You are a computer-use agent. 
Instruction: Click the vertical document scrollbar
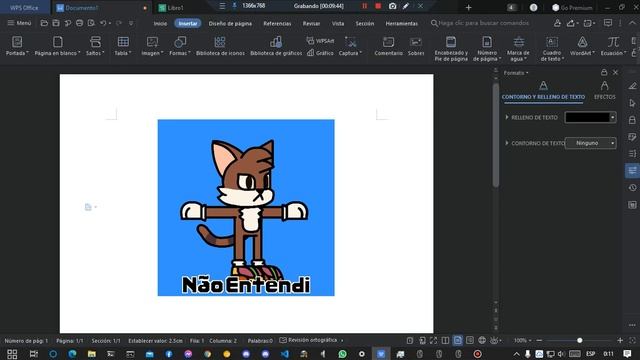[496, 135]
